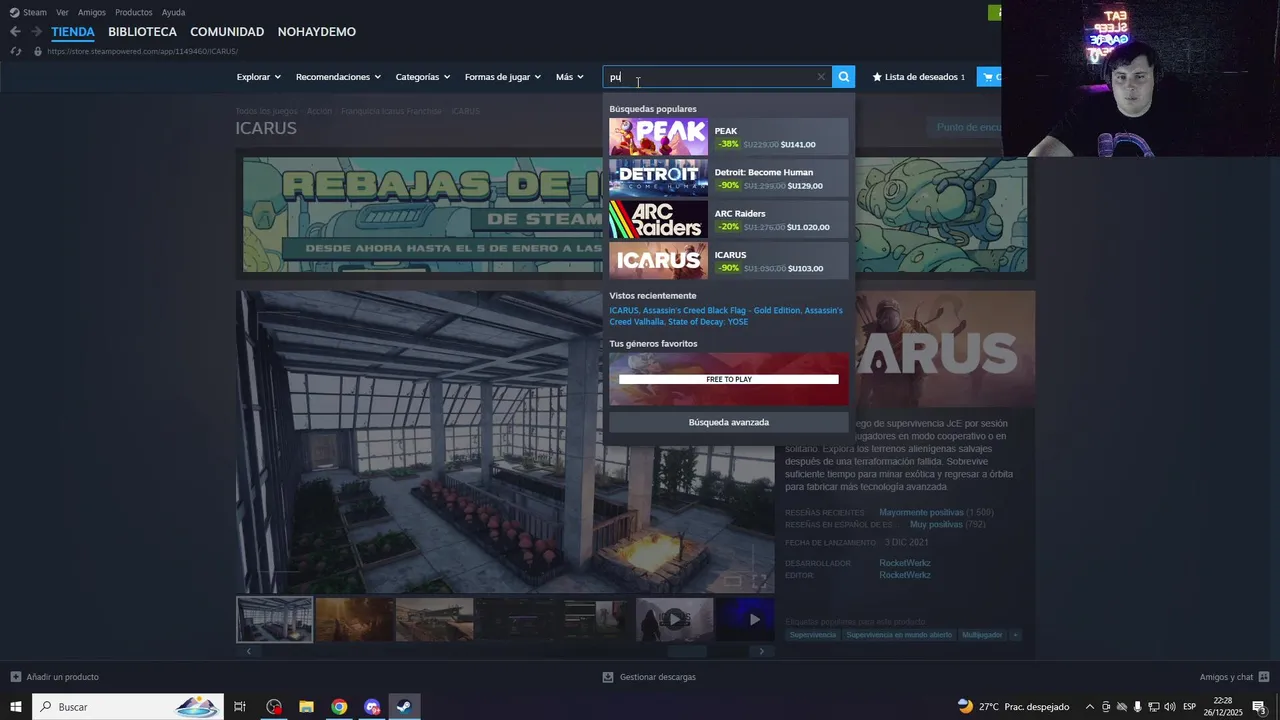The width and height of the screenshot is (1280, 720).
Task: Open Amigos y chat
Action: [x=1234, y=677]
